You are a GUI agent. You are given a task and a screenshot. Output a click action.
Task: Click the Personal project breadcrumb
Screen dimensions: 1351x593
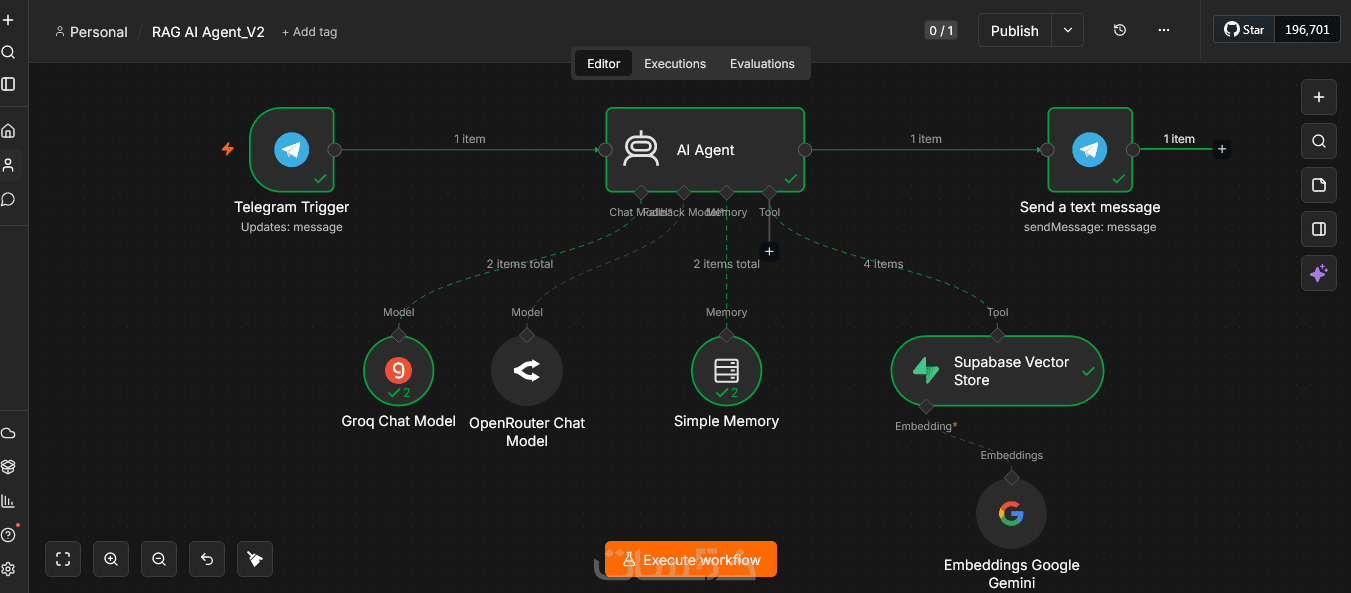(x=91, y=32)
